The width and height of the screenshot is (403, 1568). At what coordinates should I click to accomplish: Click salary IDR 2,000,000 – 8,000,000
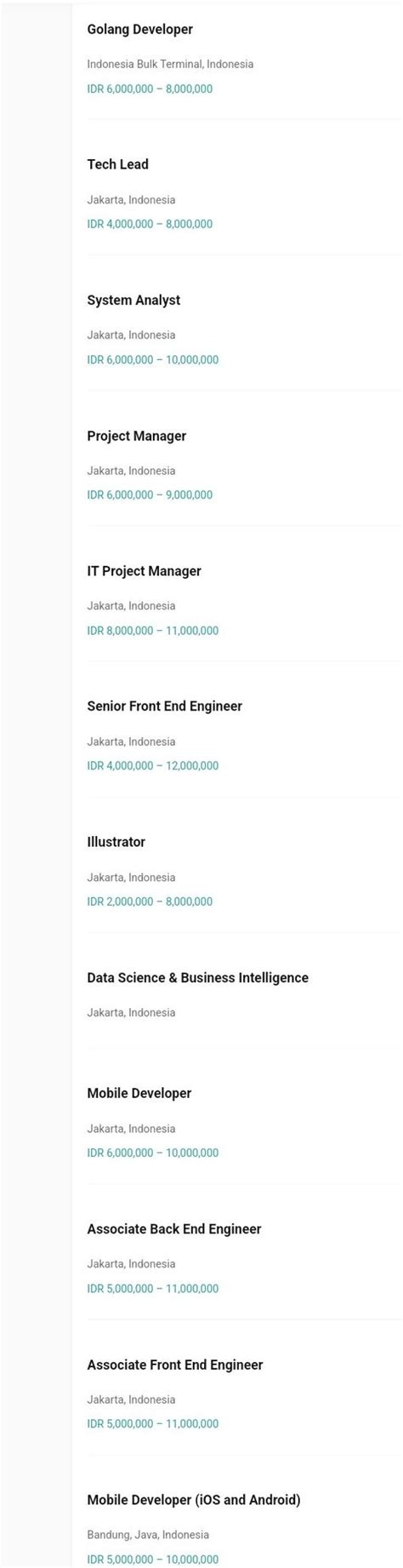150,901
